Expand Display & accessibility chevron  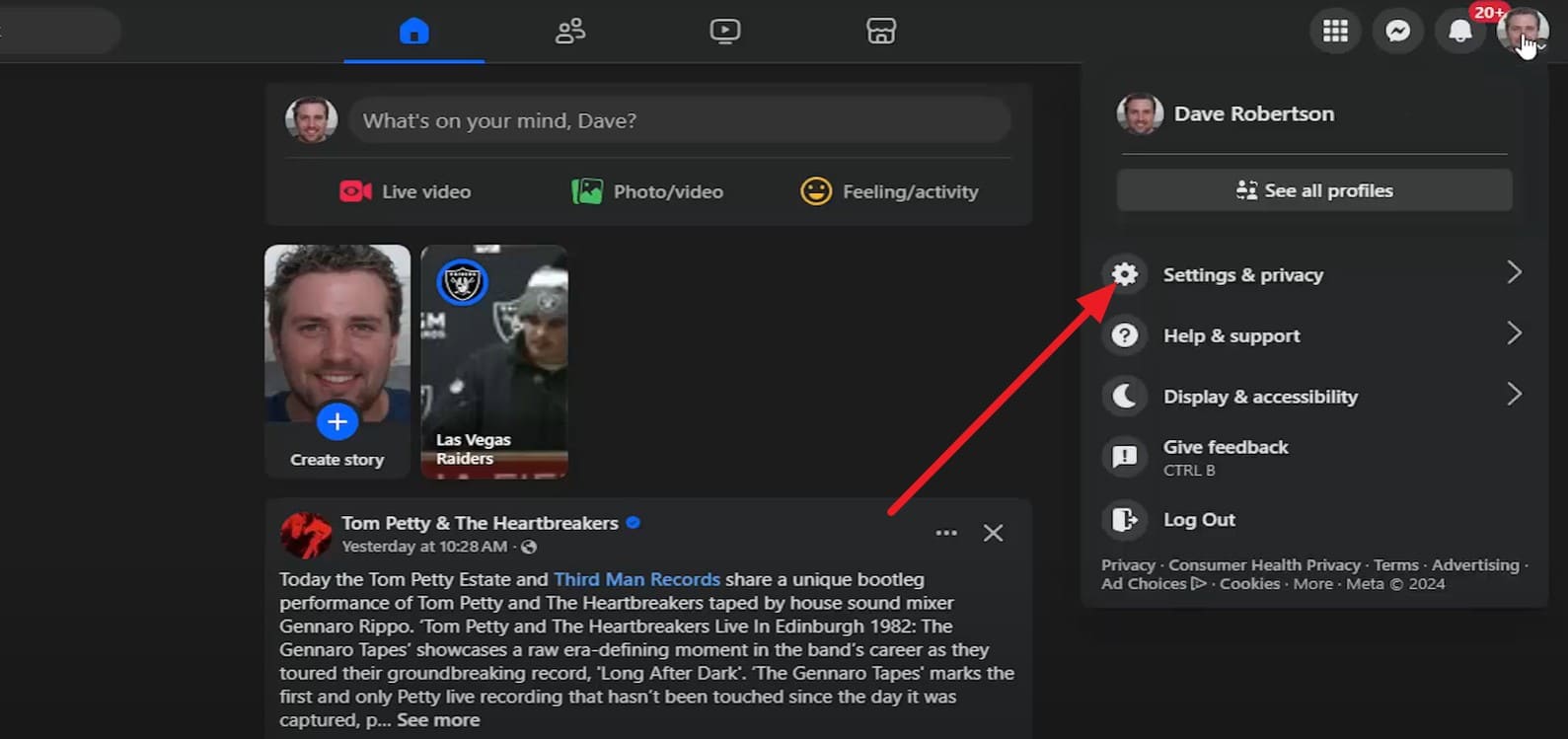(x=1514, y=395)
